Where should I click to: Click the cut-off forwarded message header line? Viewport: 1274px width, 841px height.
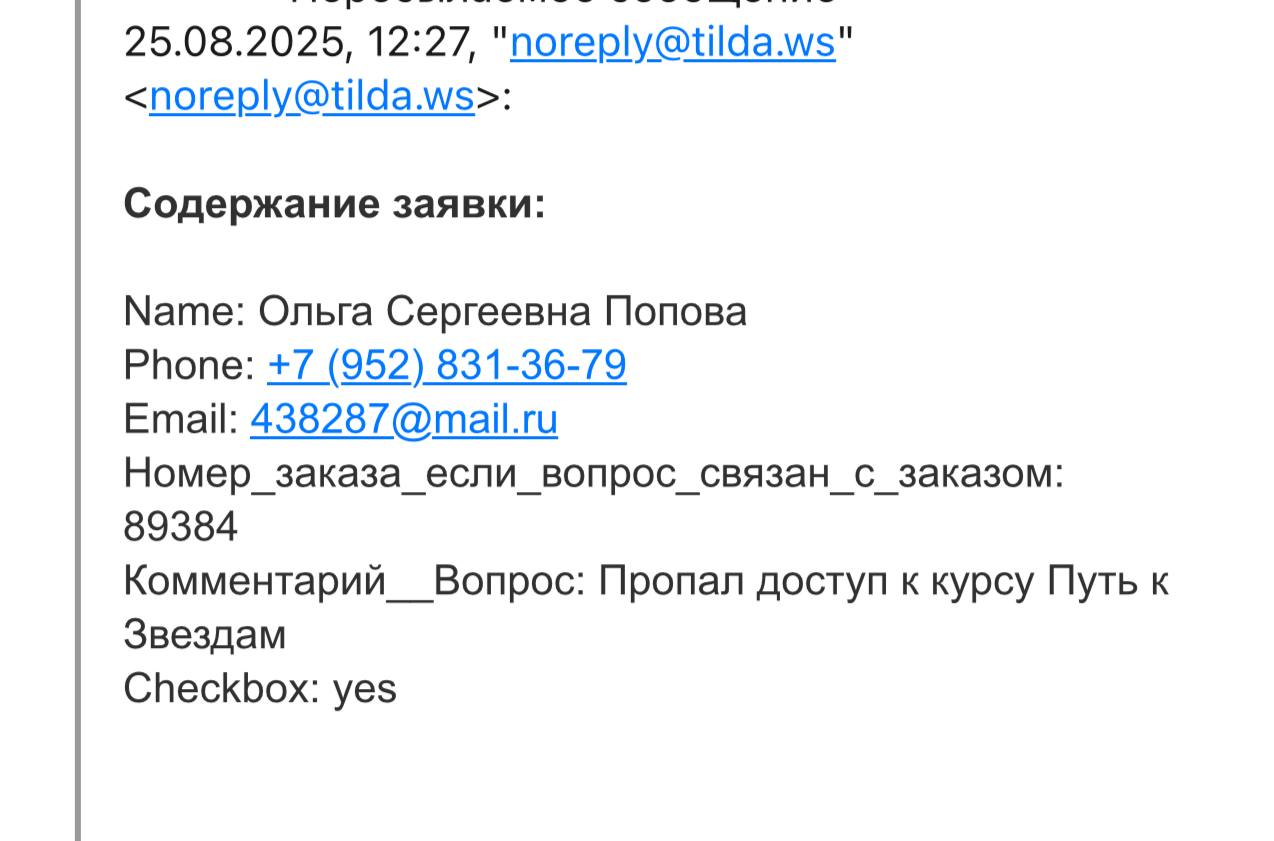click(x=560, y=4)
